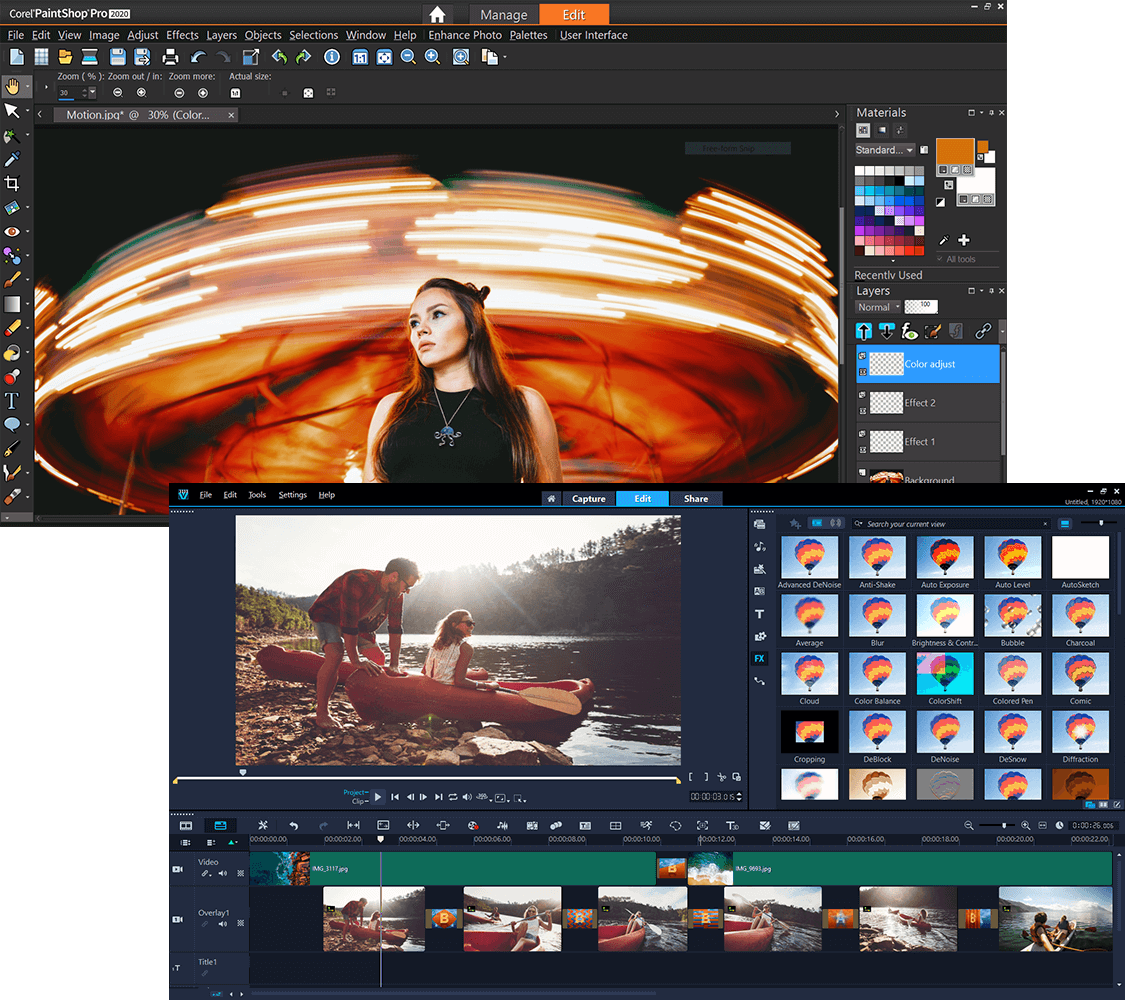This screenshot has width=1125, height=1000.
Task: Click the Image Information (i) icon
Action: (332, 57)
